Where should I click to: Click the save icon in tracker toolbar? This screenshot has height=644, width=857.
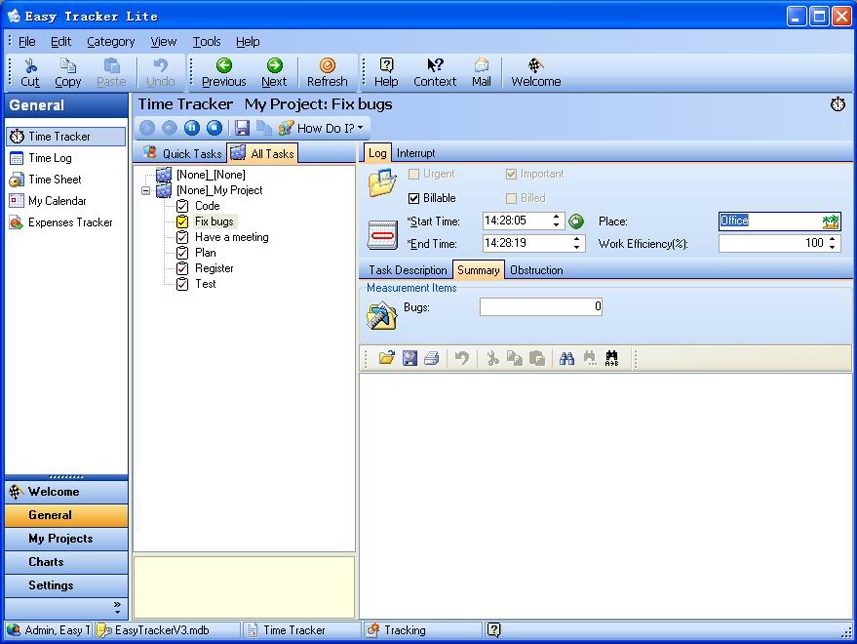[242, 128]
